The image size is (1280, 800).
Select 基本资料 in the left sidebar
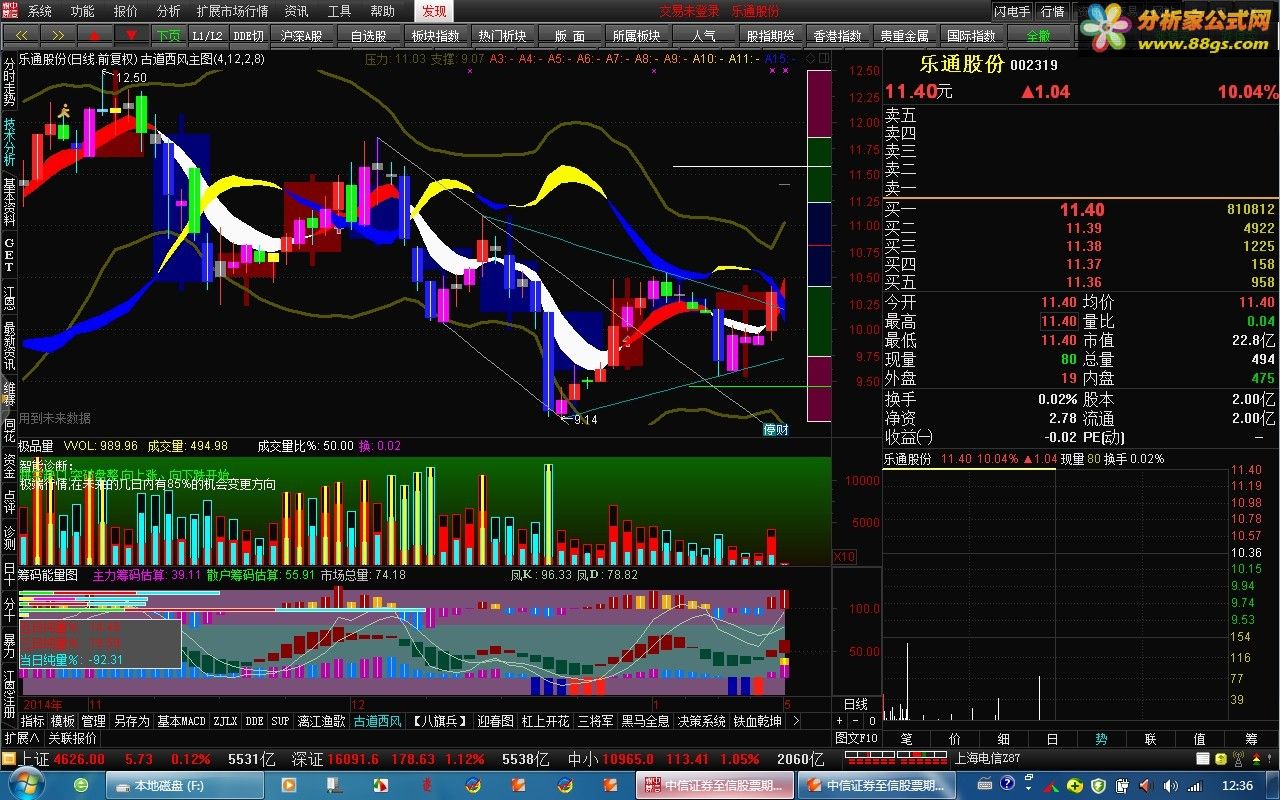[x=9, y=202]
